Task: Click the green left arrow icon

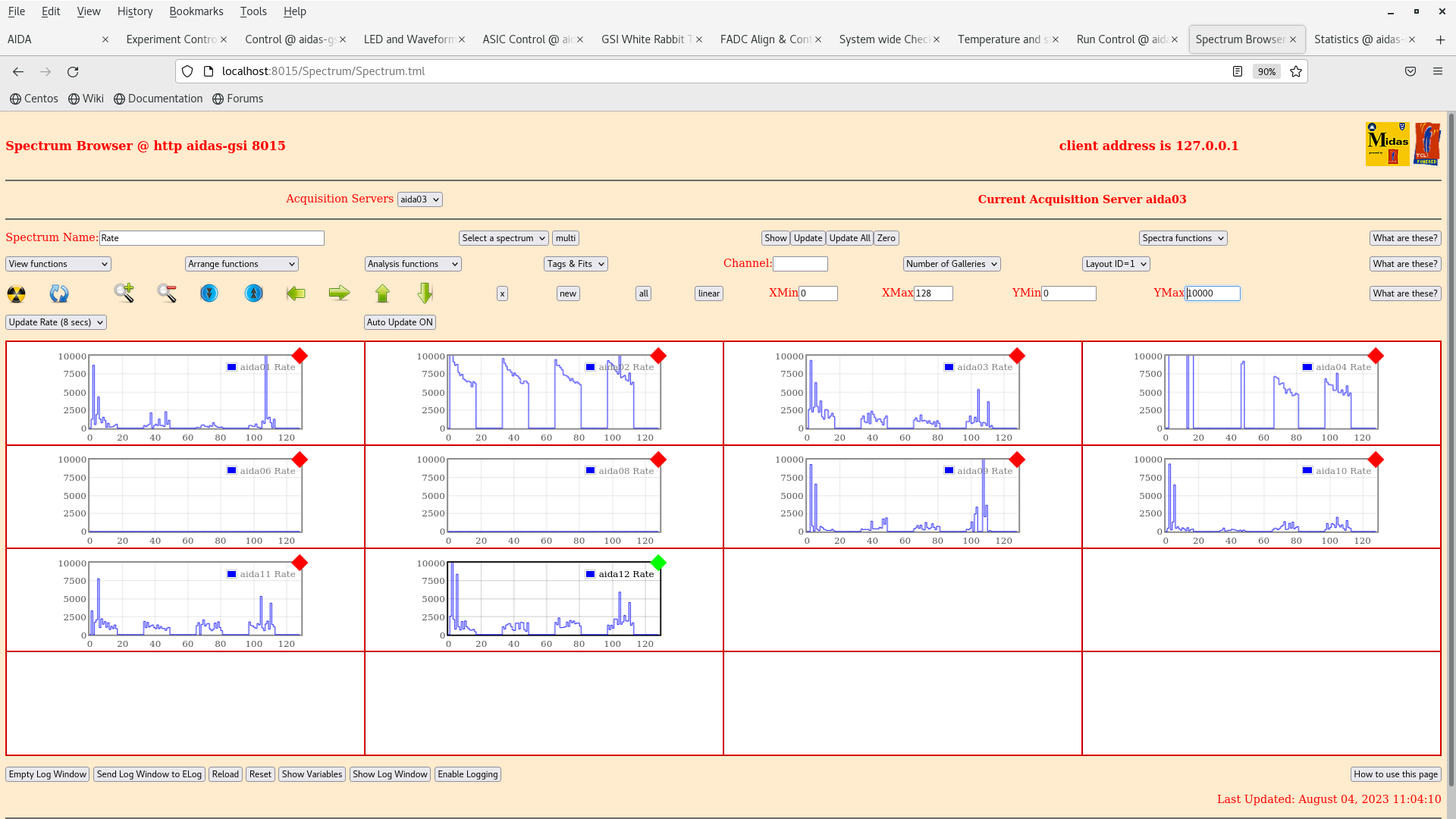Action: pyautogui.click(x=296, y=293)
